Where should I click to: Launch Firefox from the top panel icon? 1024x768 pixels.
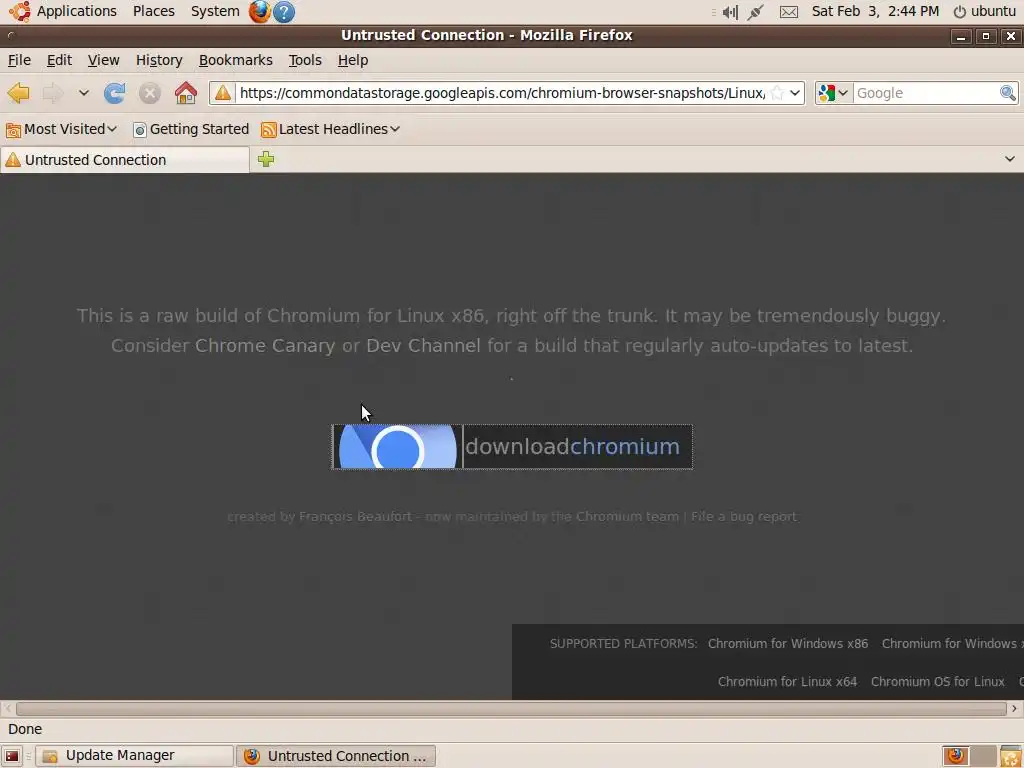[x=259, y=11]
